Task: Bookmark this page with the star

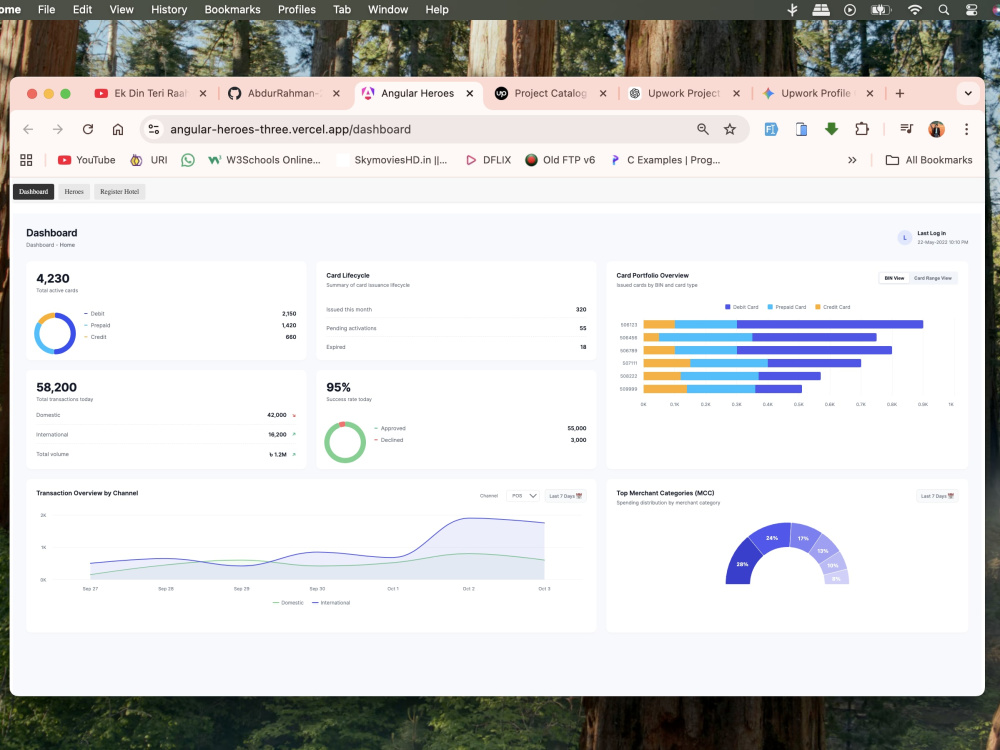Action: click(x=730, y=129)
